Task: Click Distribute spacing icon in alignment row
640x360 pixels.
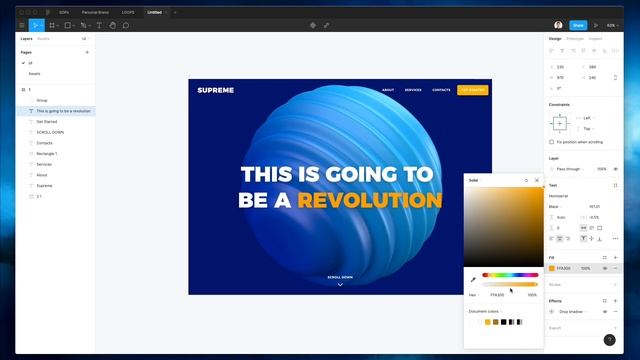Action: coord(615,51)
